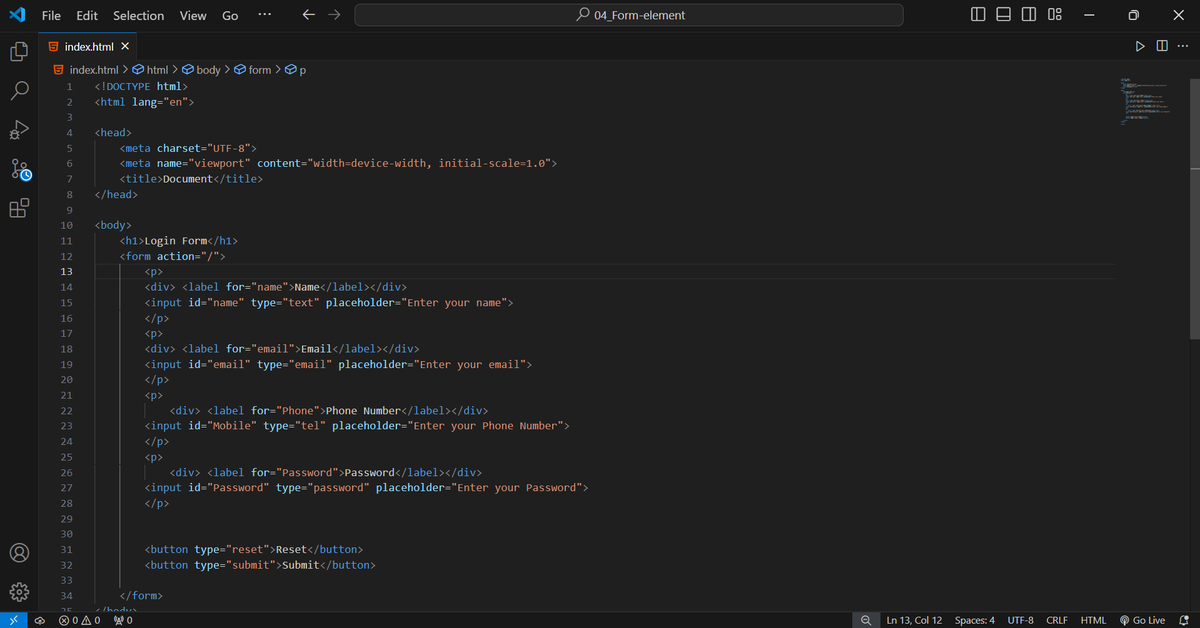
Task: Click the 04_Form-element search box
Action: coord(629,15)
